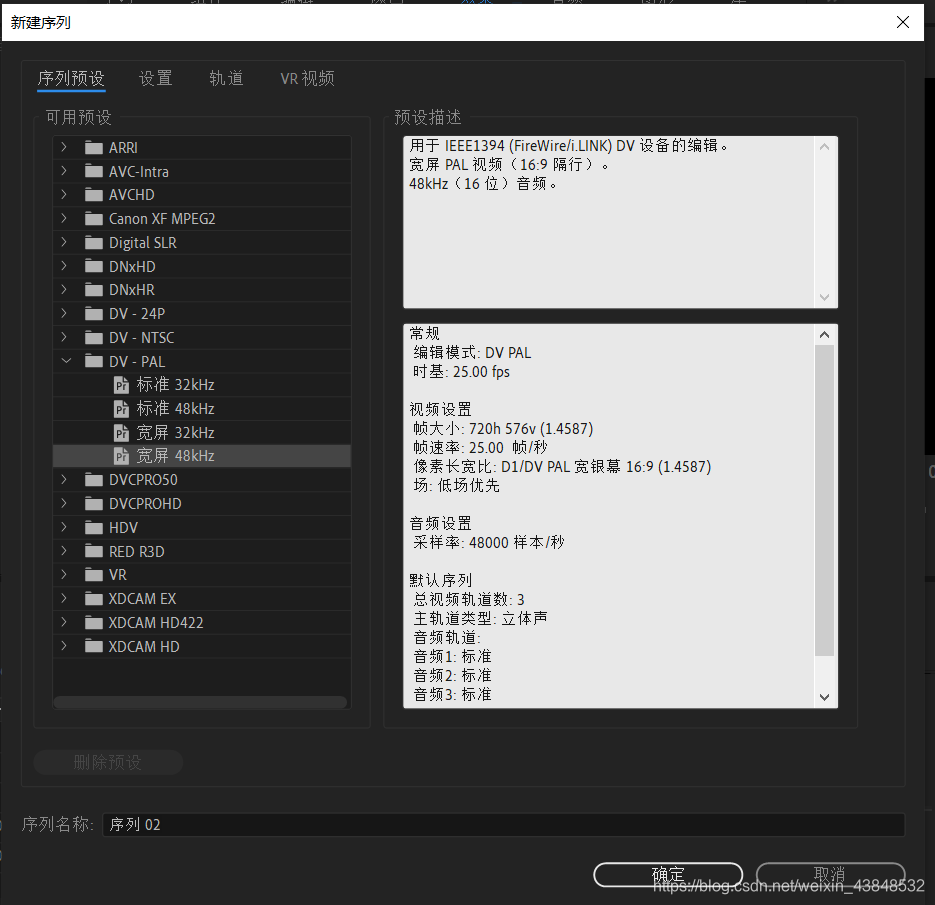Click the DV - PAL folder icon
Image resolution: width=935 pixels, height=905 pixels.
pyautogui.click(x=94, y=361)
